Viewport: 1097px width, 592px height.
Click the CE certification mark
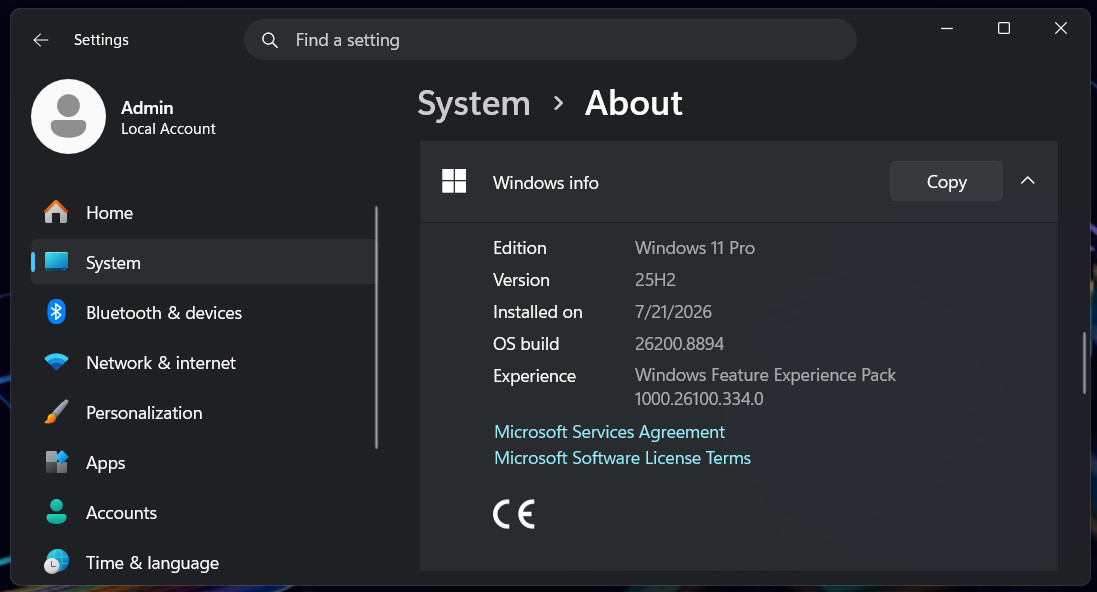[514, 514]
